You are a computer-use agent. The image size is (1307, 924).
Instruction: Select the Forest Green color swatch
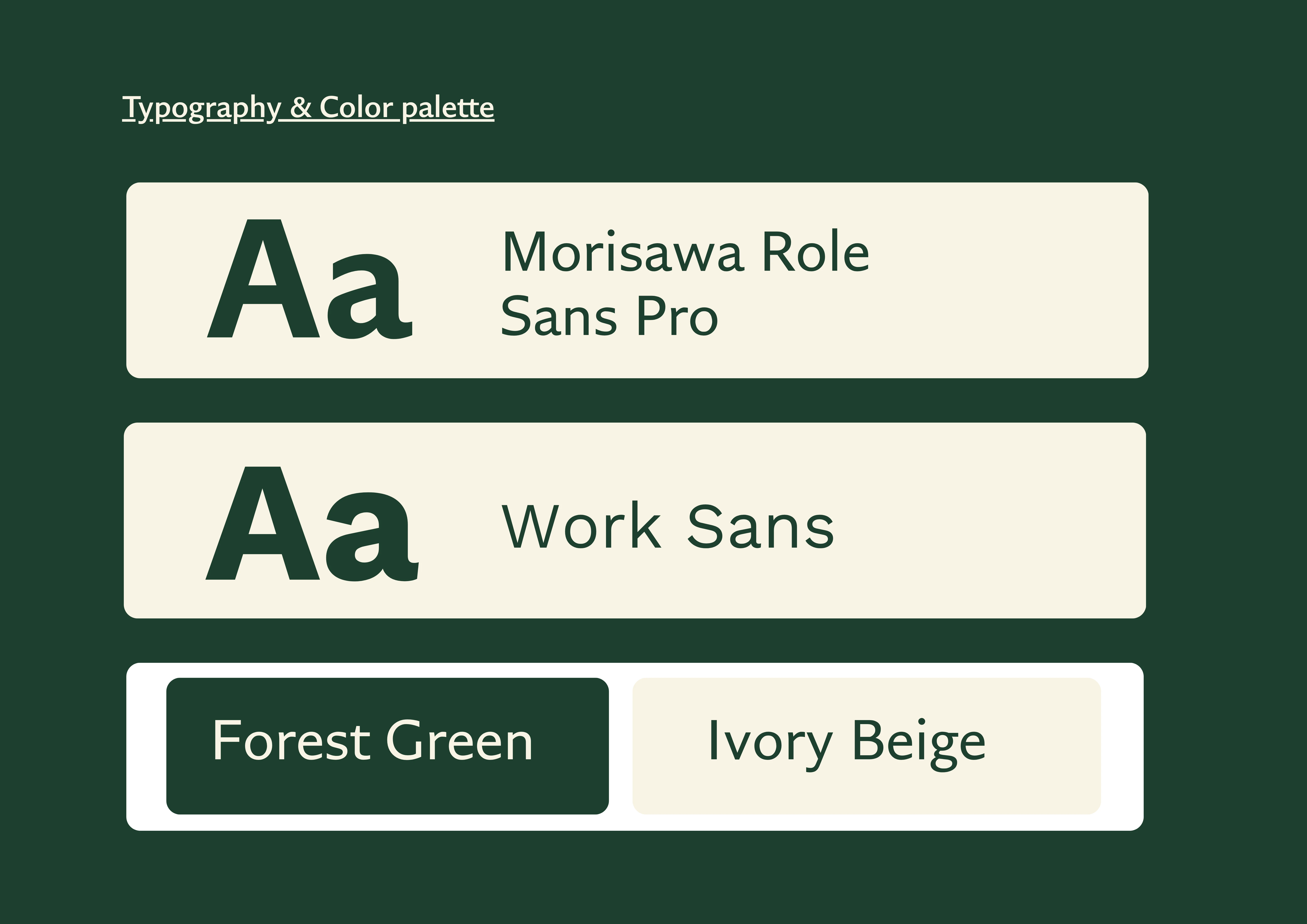(387, 746)
